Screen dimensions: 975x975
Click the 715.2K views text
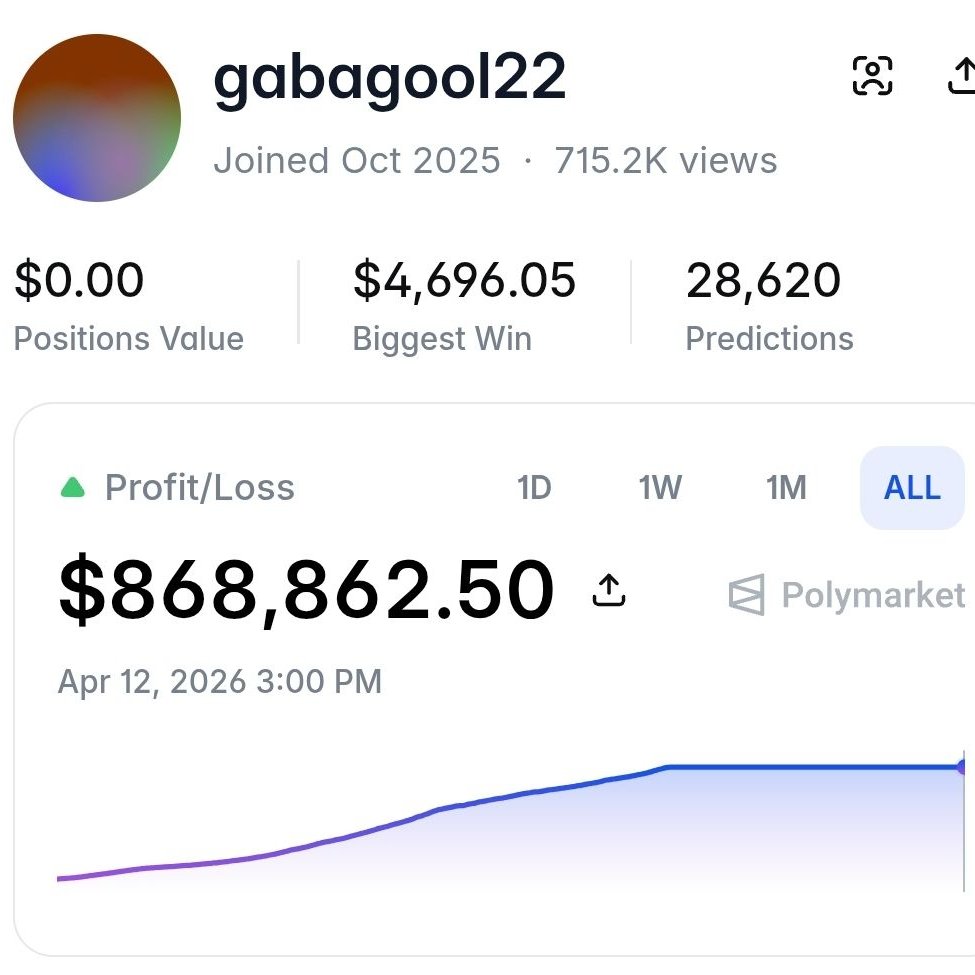[x=666, y=161]
